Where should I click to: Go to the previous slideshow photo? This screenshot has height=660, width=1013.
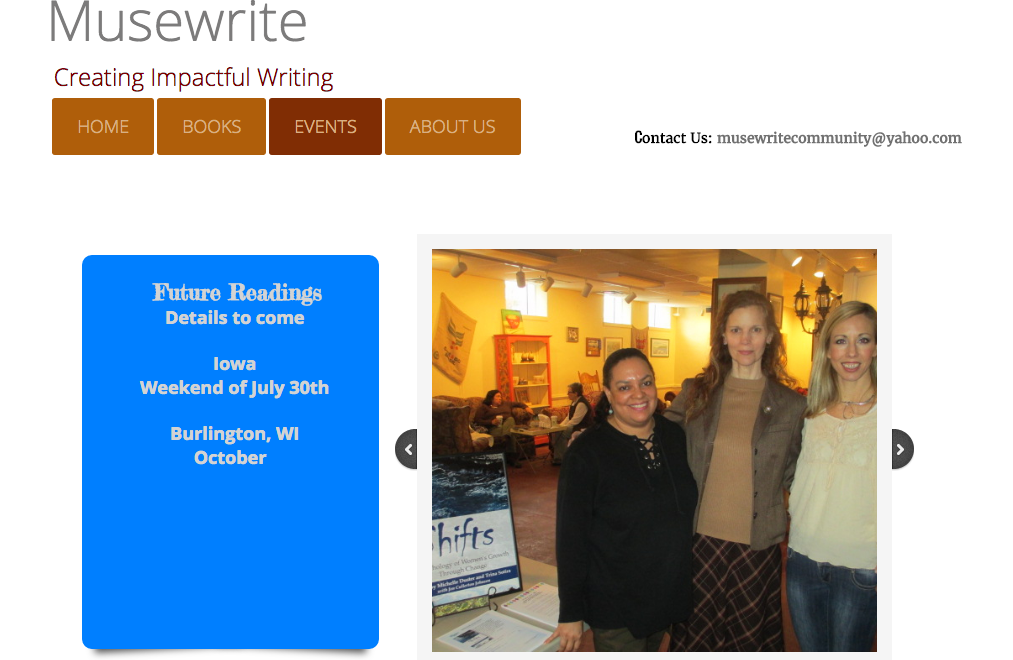406,449
